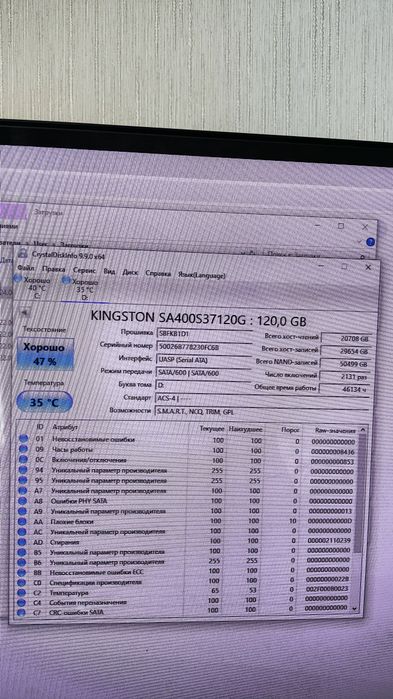Viewport: 393px width, 699px height.
Task: Click status icon of attribute BB row
Action: tap(21, 572)
